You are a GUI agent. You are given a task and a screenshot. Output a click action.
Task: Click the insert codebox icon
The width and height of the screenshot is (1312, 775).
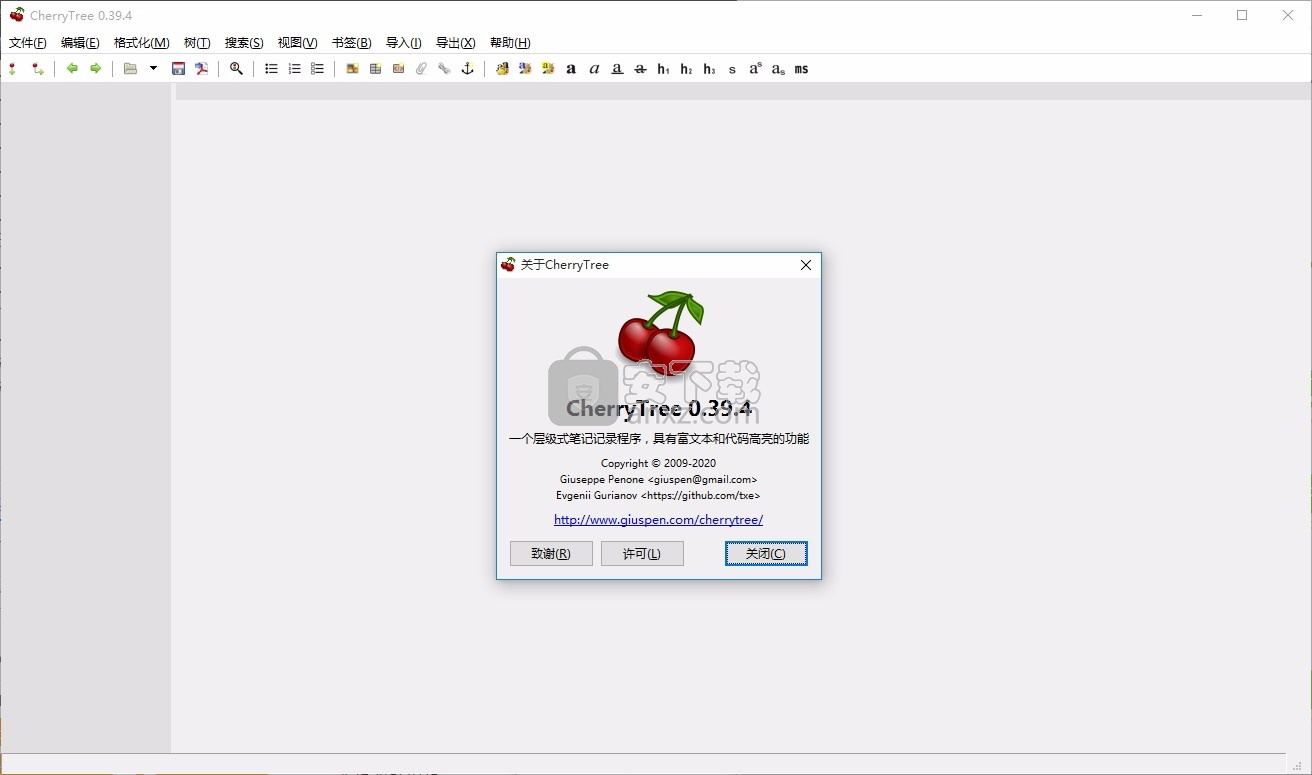[398, 69]
